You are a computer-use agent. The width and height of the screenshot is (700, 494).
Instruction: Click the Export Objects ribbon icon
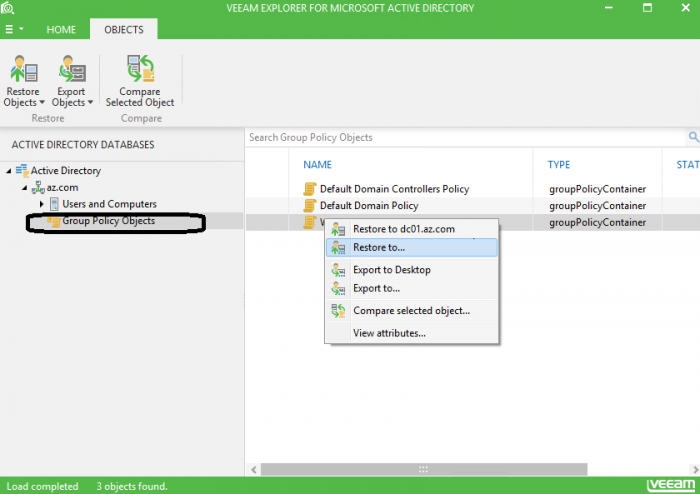point(71,69)
